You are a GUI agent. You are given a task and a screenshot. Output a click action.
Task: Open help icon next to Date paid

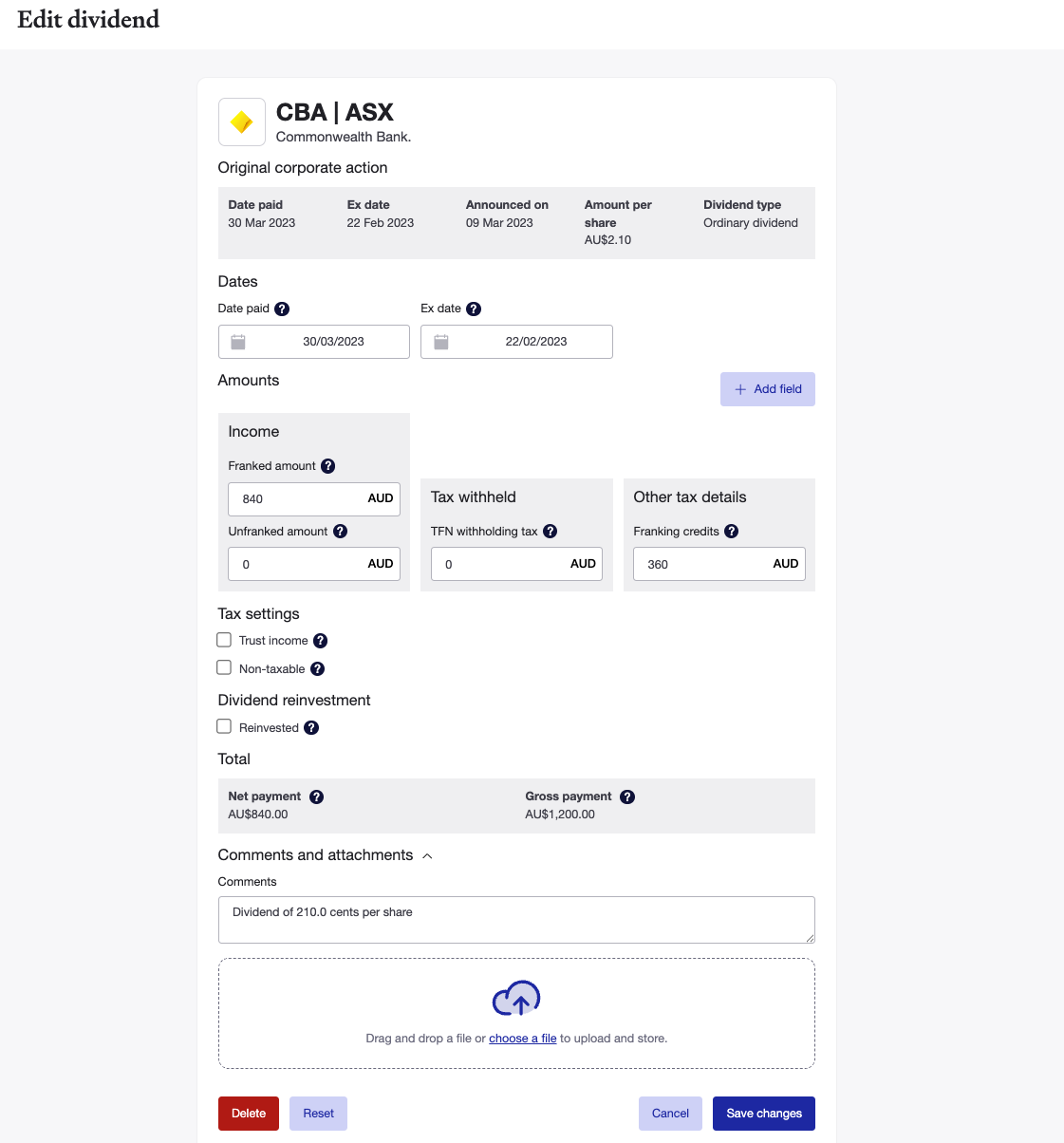282,309
